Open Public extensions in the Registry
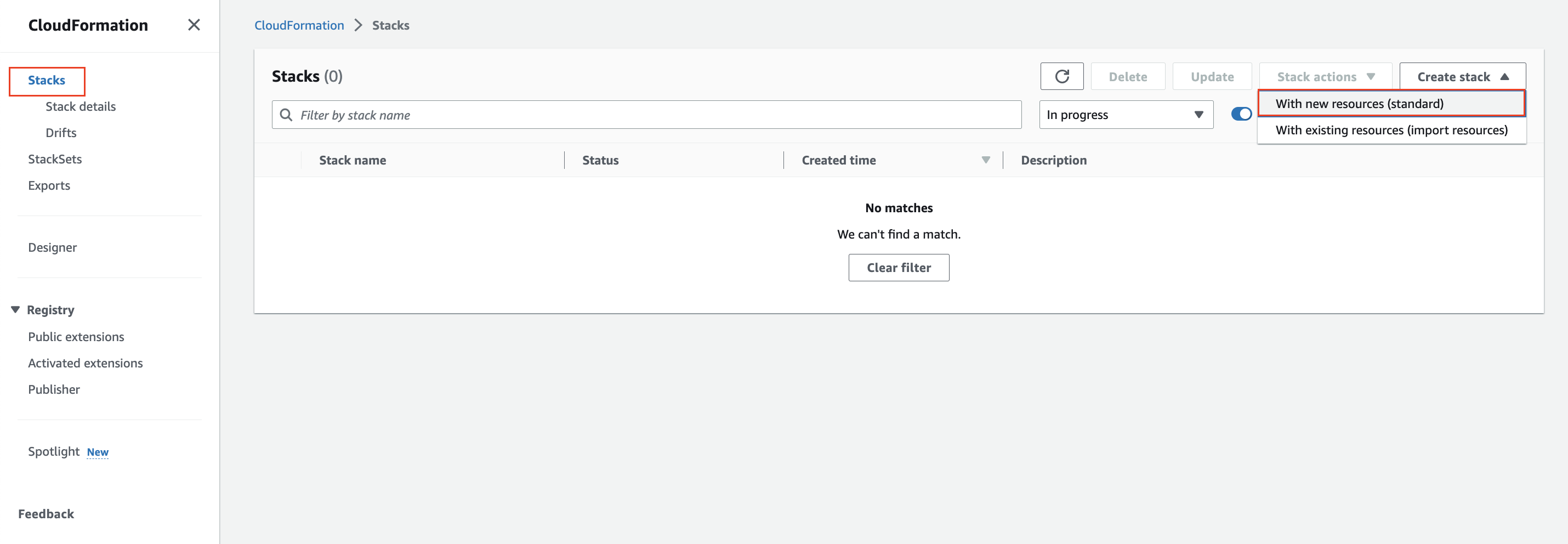This screenshot has width=1568, height=544. [76, 336]
